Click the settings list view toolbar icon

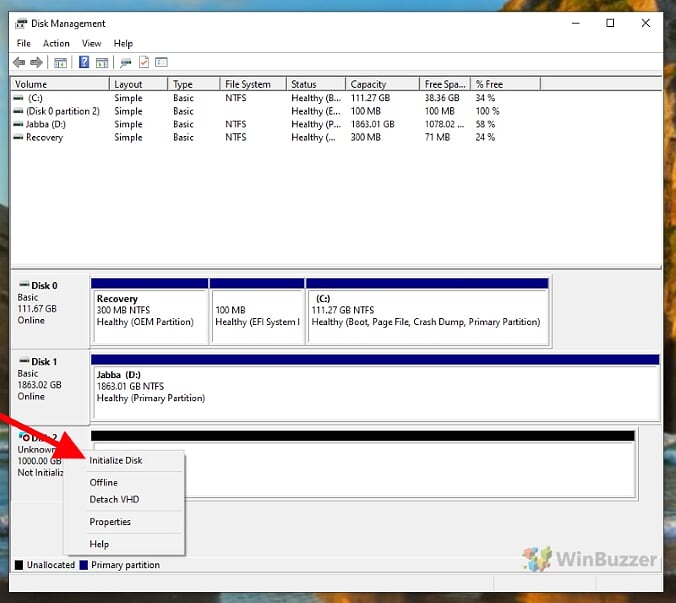[161, 62]
